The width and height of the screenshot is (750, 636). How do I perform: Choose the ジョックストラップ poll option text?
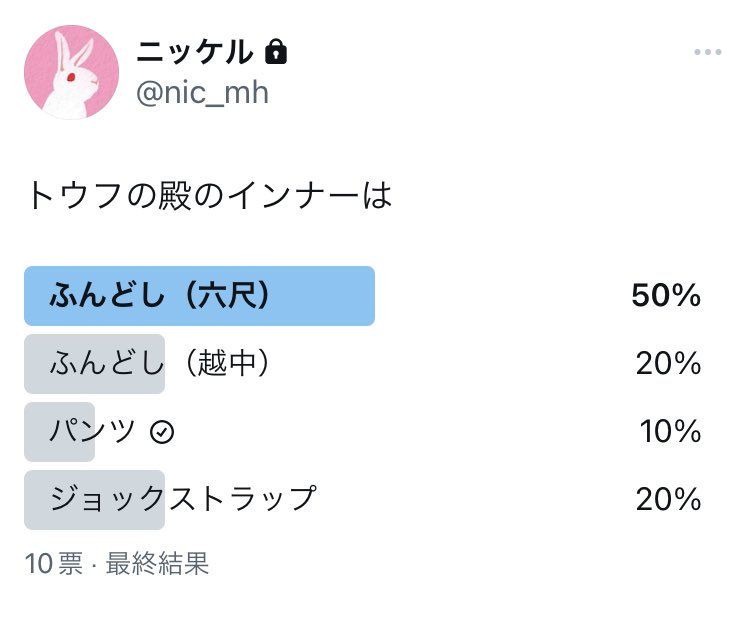(183, 498)
